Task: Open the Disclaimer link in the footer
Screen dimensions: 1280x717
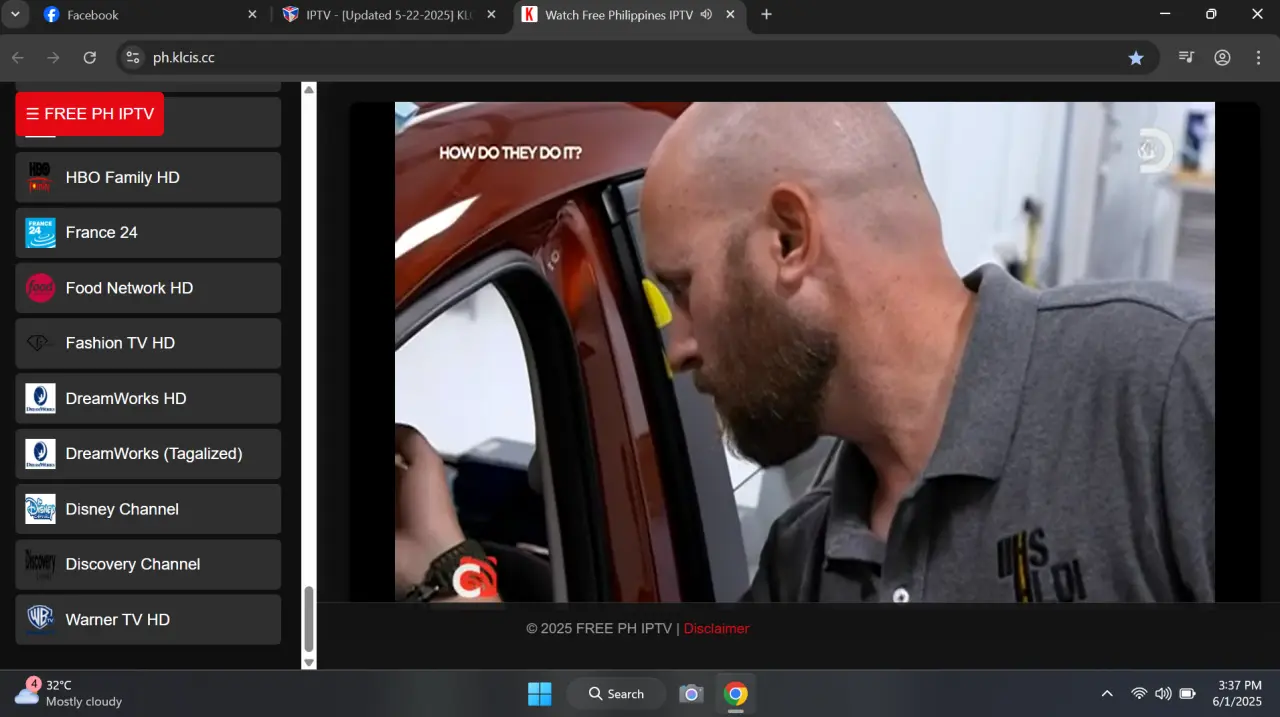Action: (x=716, y=628)
